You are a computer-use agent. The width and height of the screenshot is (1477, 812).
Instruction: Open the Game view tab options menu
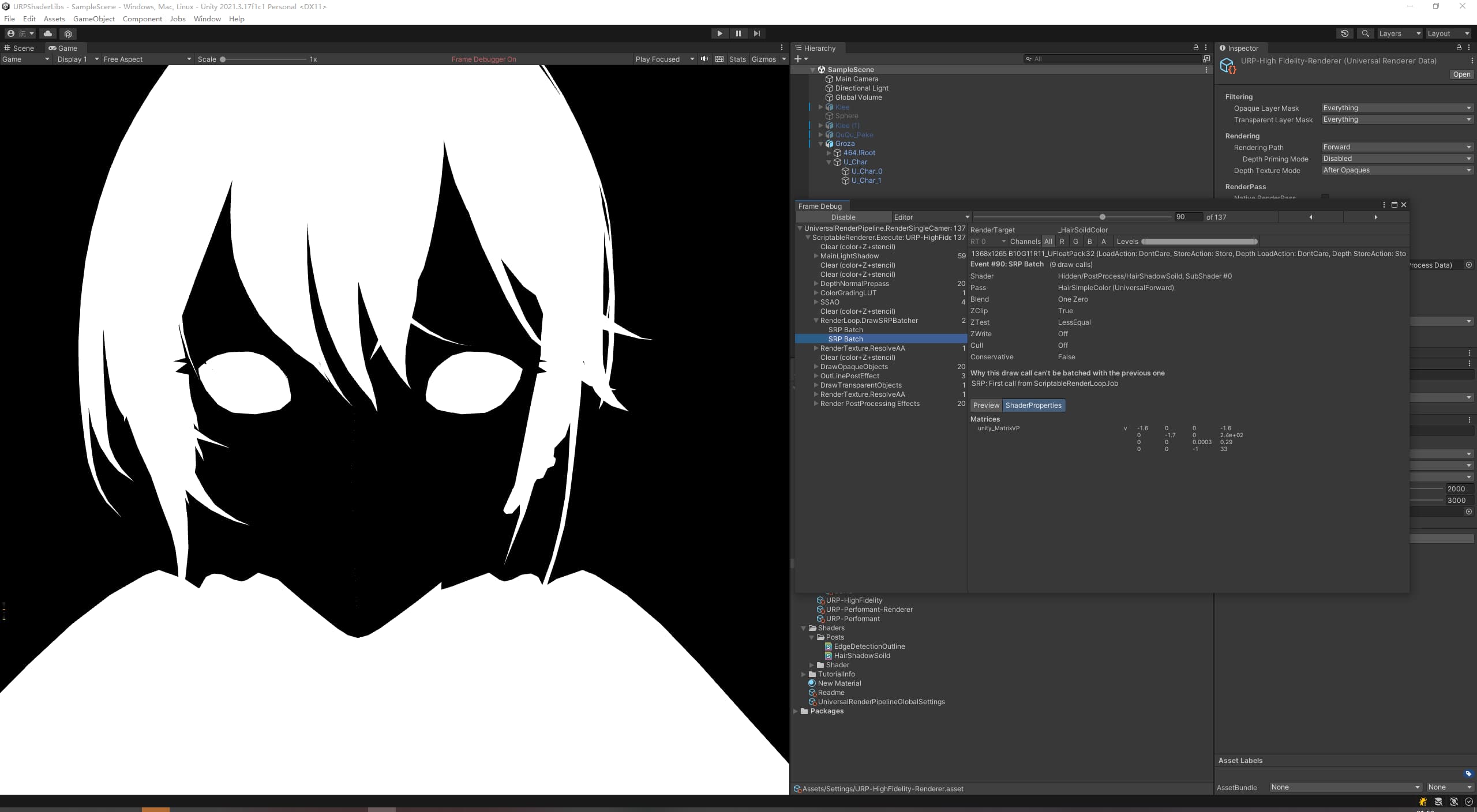782,48
